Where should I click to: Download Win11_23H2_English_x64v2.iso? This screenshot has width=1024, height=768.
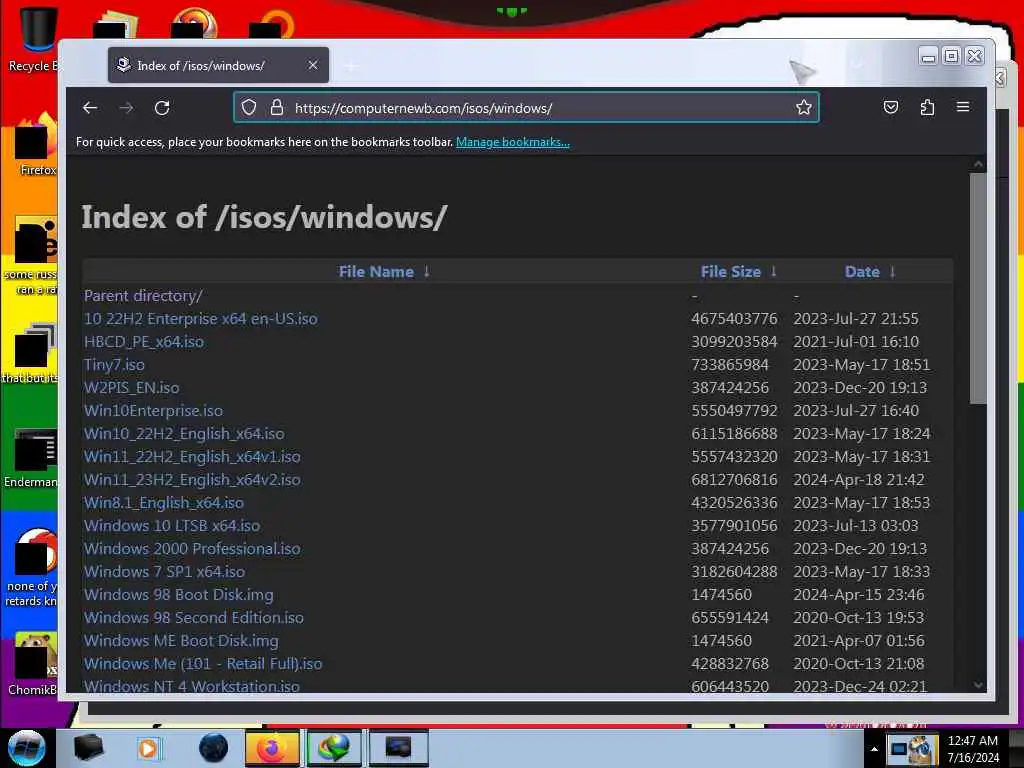[192, 479]
